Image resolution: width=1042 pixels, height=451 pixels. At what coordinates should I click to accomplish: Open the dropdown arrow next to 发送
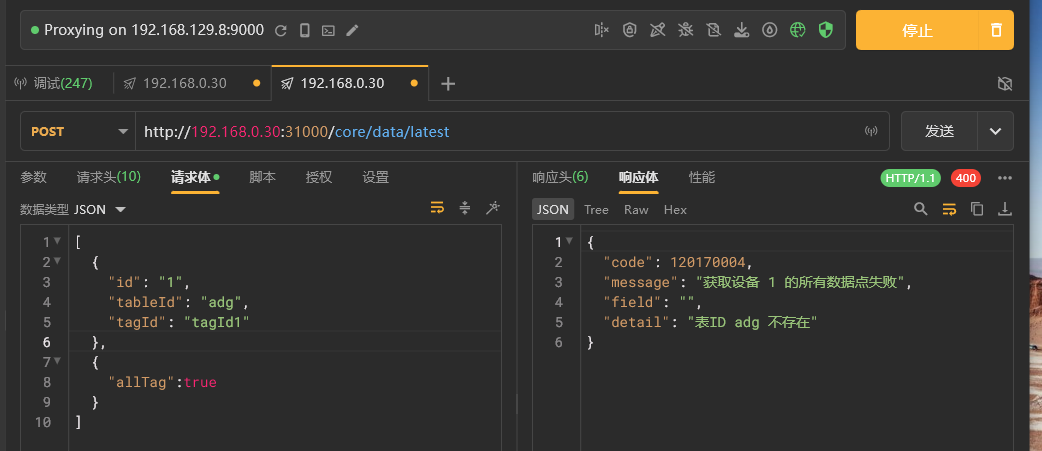(995, 131)
